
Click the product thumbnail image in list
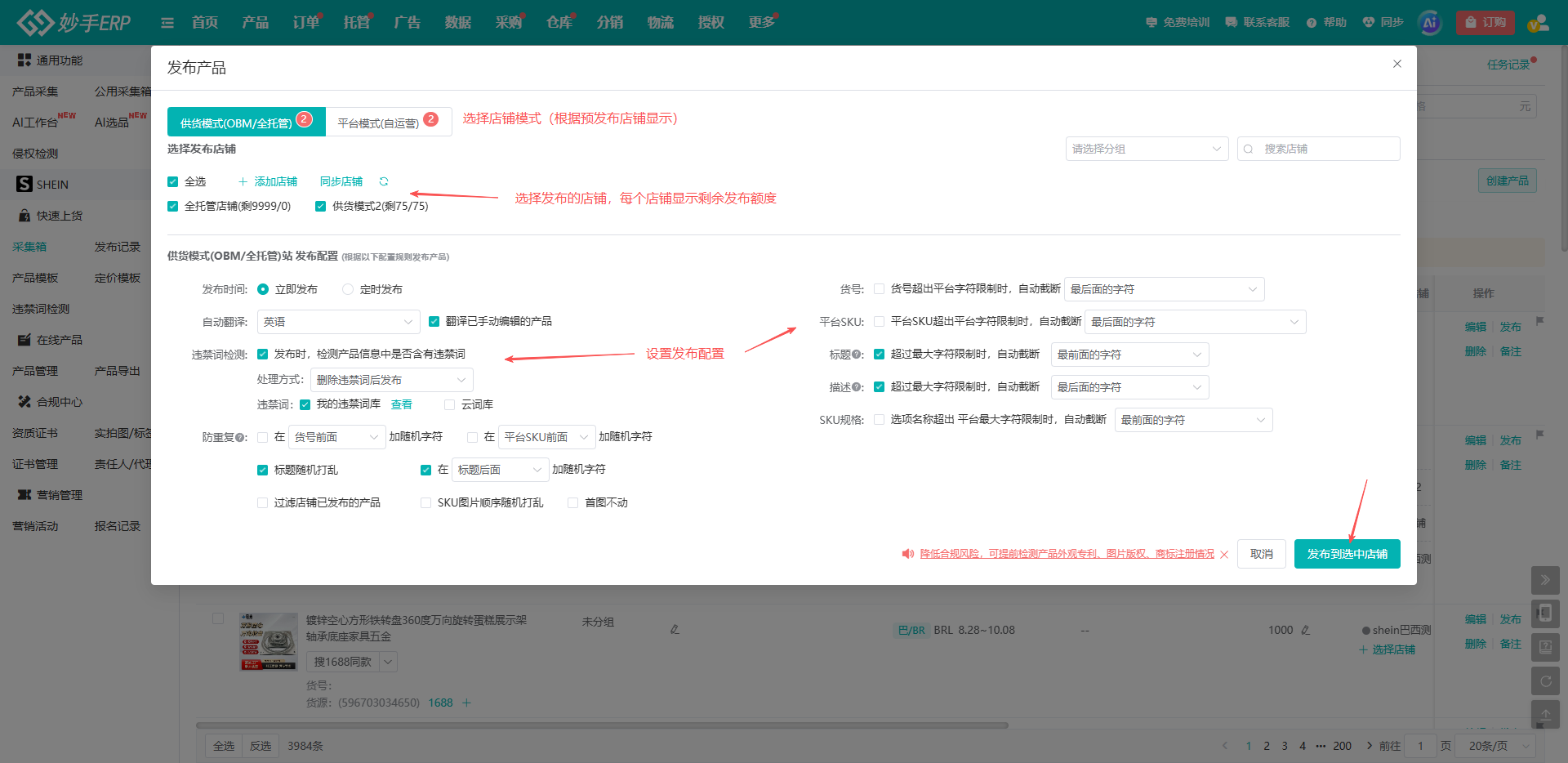[269, 641]
